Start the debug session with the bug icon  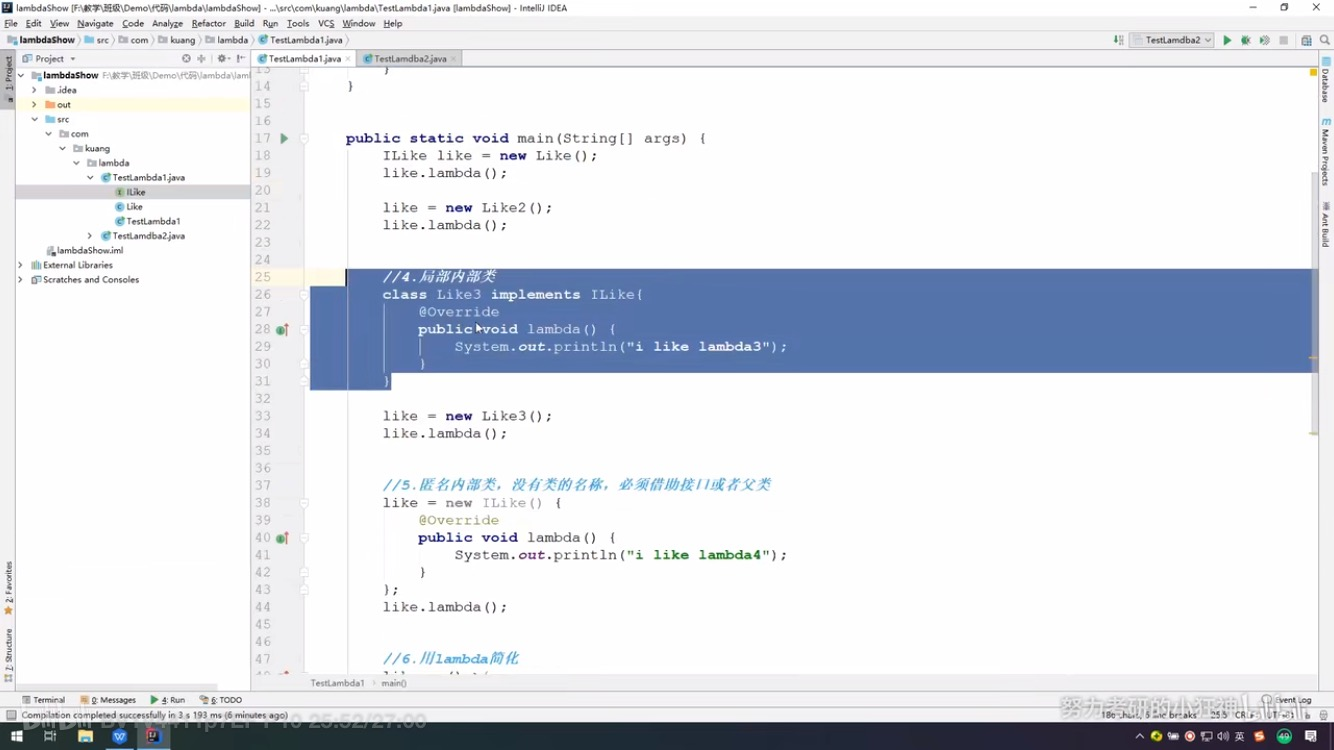[x=1246, y=40]
